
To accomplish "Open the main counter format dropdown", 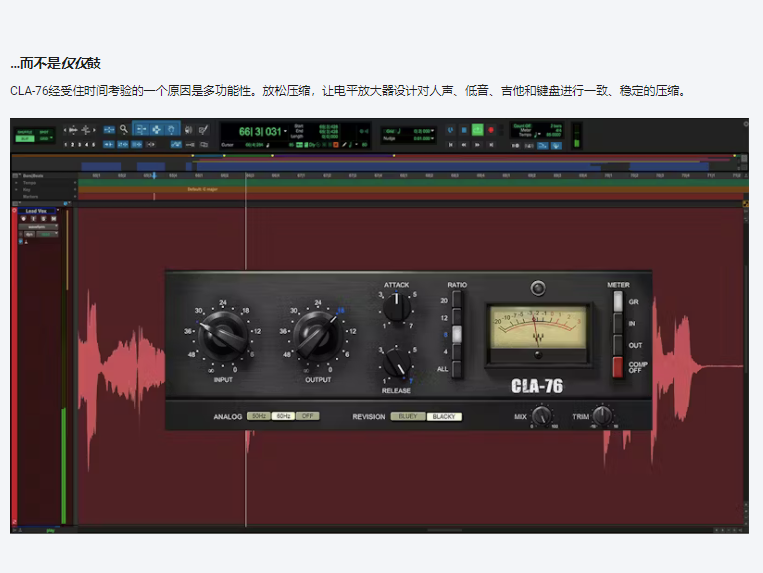I will 285,131.
